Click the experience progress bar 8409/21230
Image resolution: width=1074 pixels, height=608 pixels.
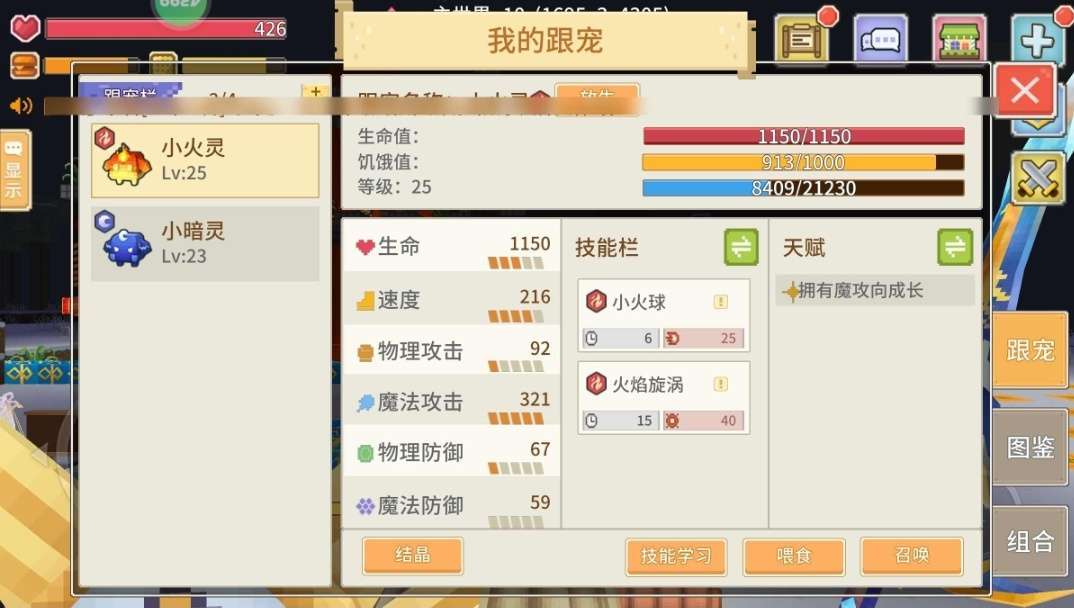tap(803, 188)
